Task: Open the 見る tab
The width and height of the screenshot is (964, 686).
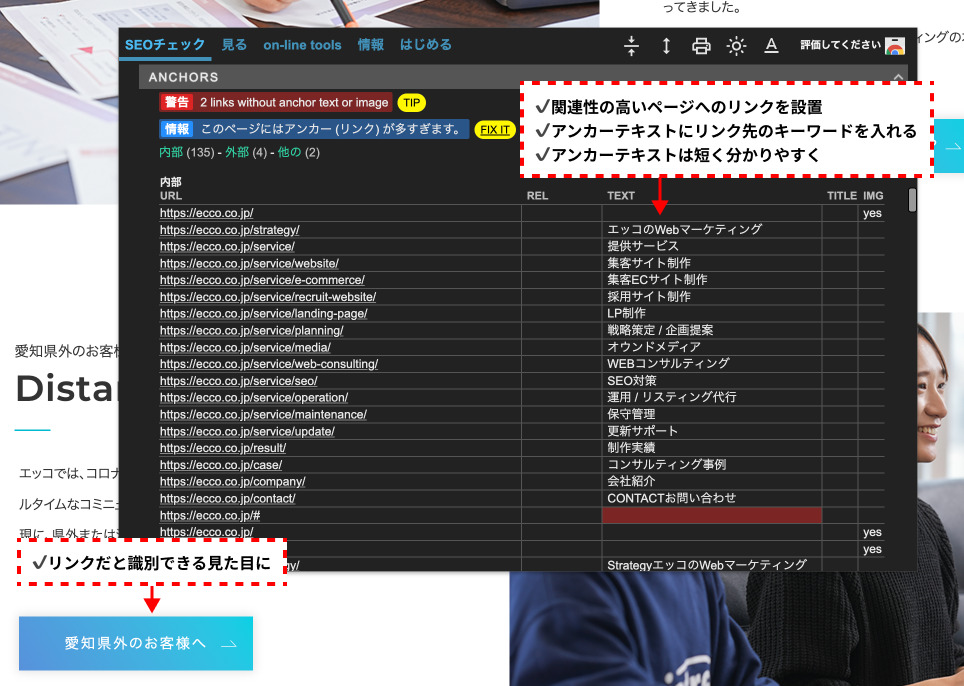Action: [x=234, y=45]
